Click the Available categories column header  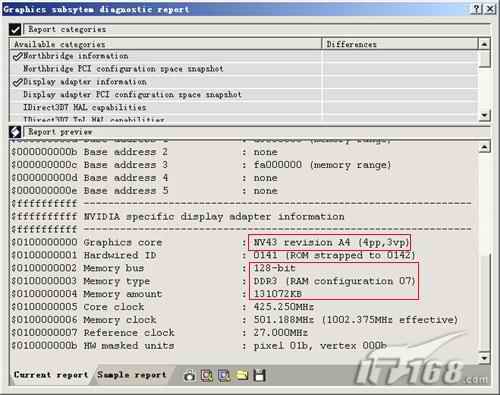(166, 44)
